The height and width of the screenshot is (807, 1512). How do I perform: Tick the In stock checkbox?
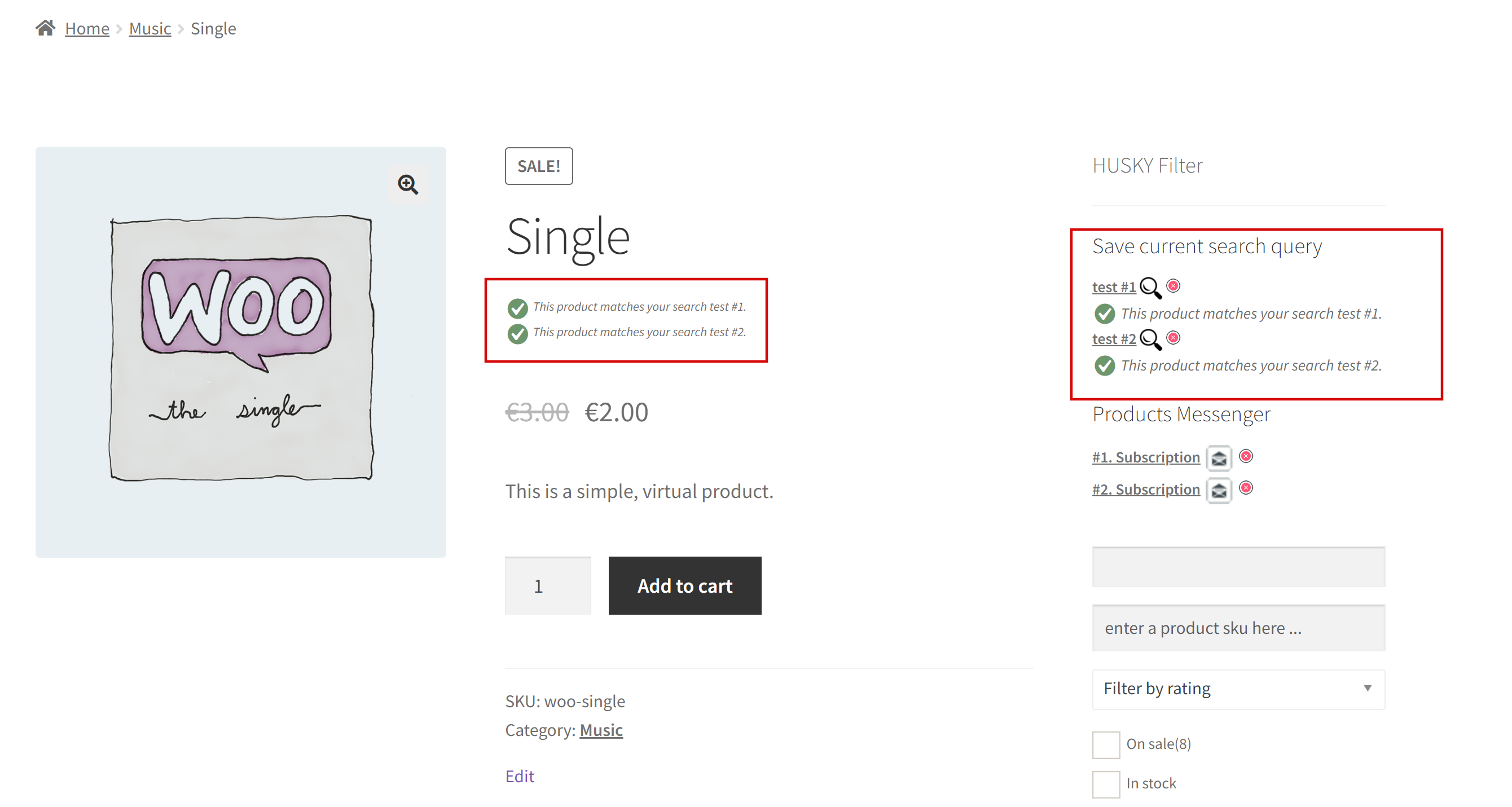tap(1105, 783)
